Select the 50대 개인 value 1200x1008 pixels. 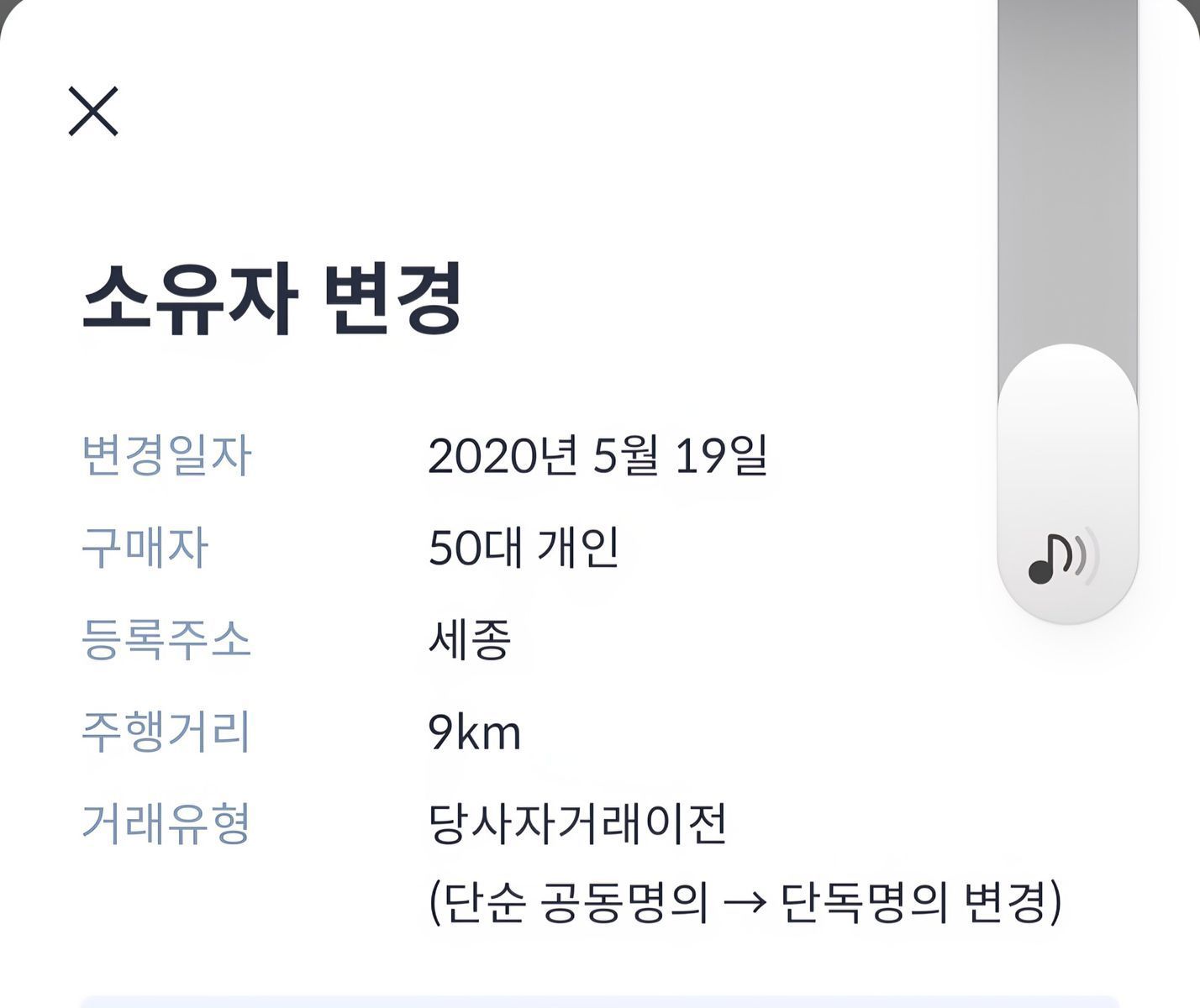click(x=524, y=548)
